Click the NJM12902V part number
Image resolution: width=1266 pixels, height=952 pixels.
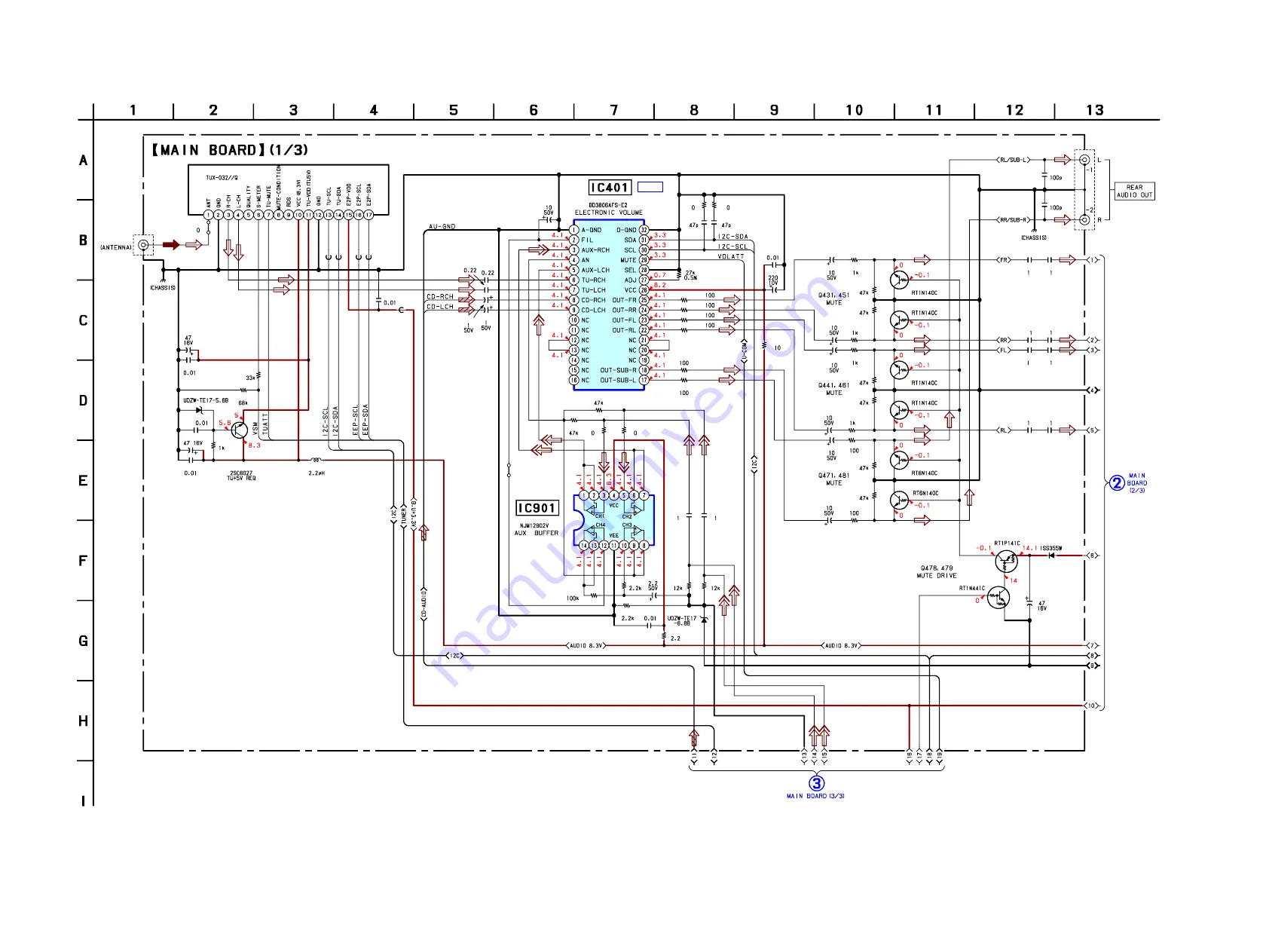(x=534, y=525)
